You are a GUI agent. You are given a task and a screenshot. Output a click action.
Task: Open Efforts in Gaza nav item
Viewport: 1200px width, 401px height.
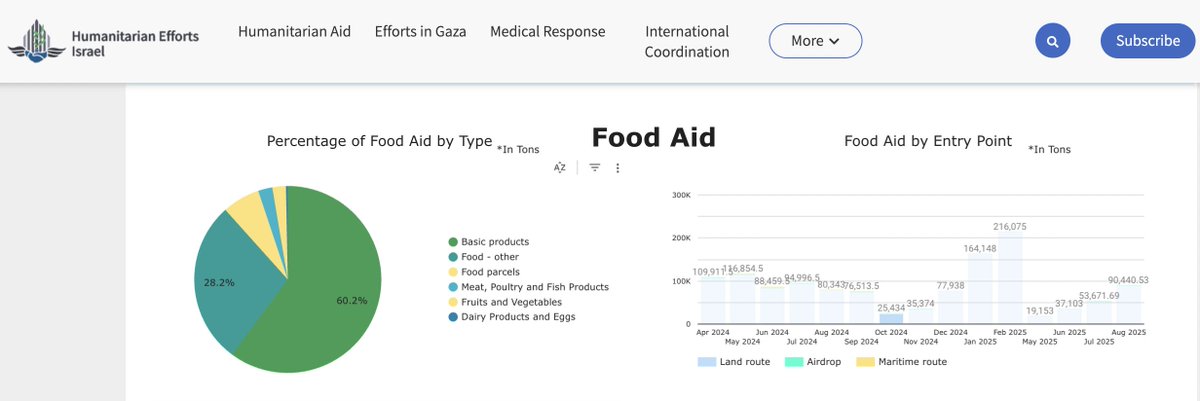(420, 31)
